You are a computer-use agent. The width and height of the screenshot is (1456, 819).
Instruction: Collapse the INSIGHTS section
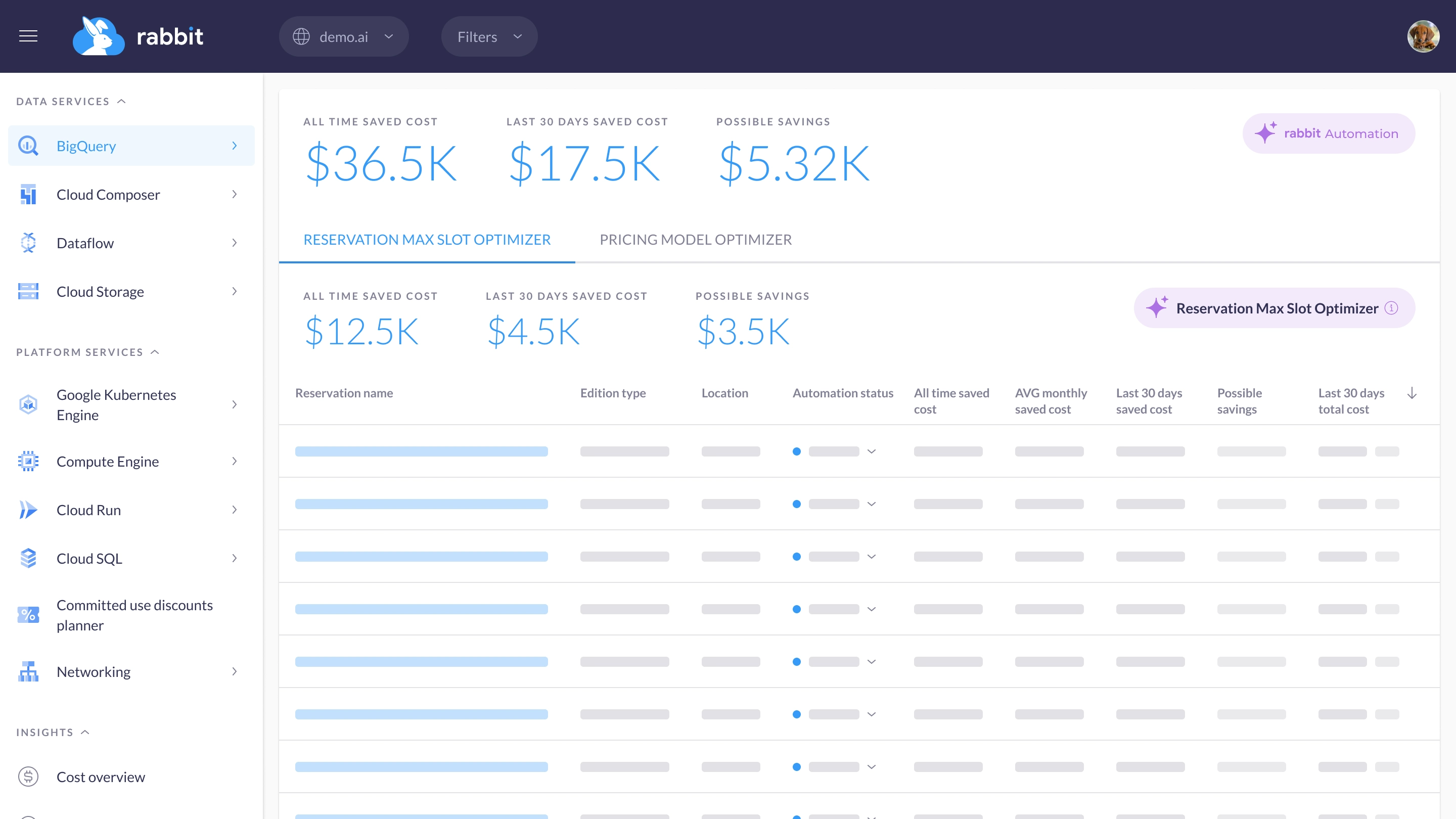(53, 732)
